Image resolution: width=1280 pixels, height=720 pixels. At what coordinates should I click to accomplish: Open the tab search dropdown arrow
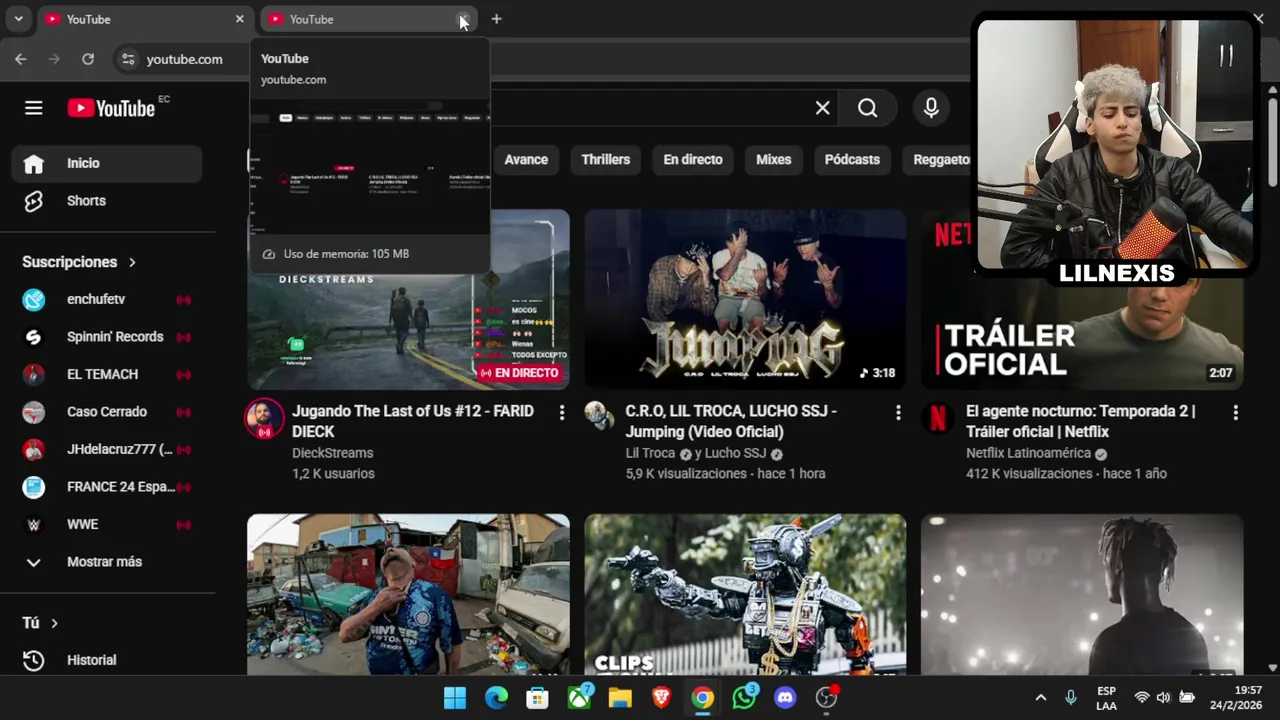18,19
